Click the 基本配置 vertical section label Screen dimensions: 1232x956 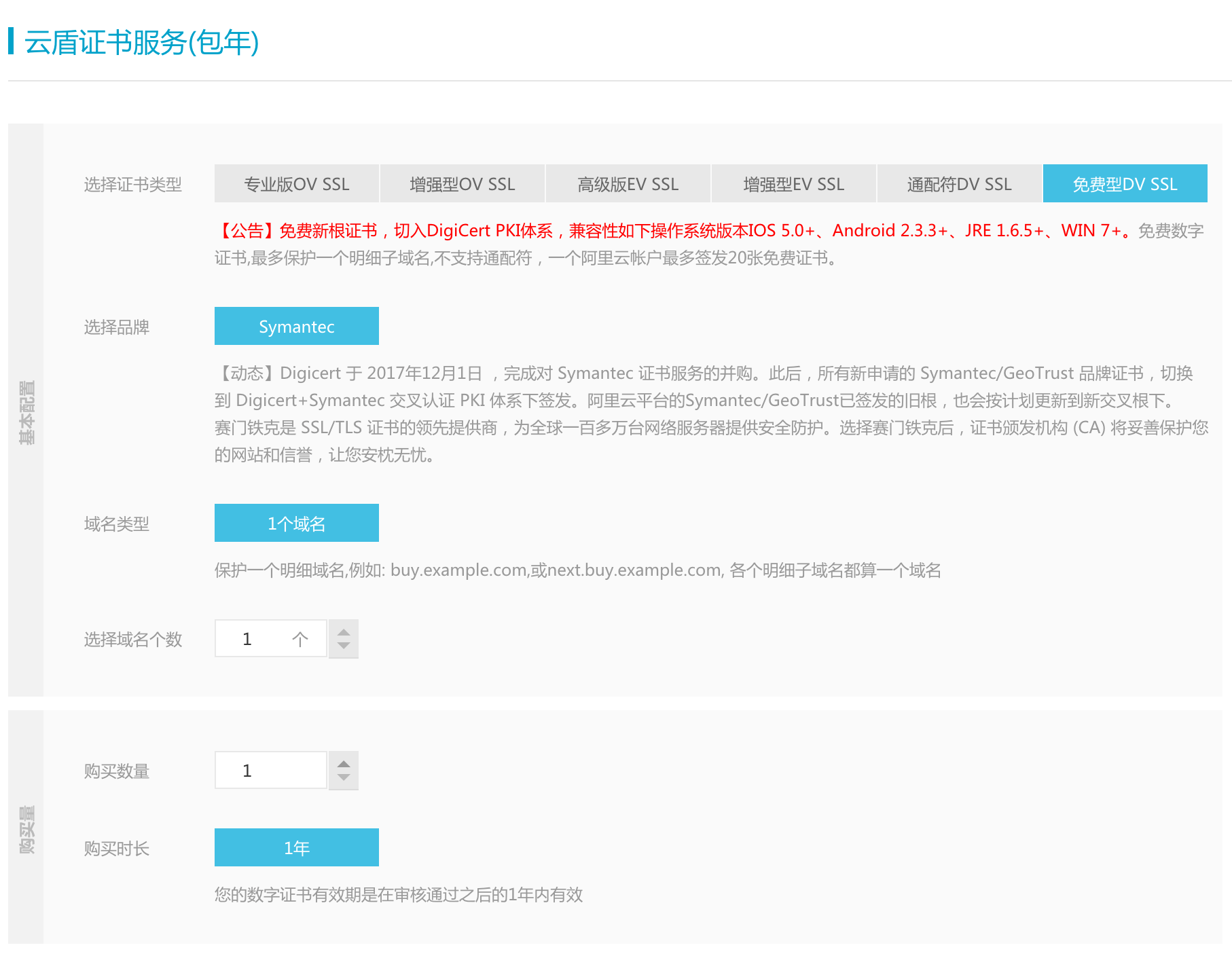click(x=26, y=412)
